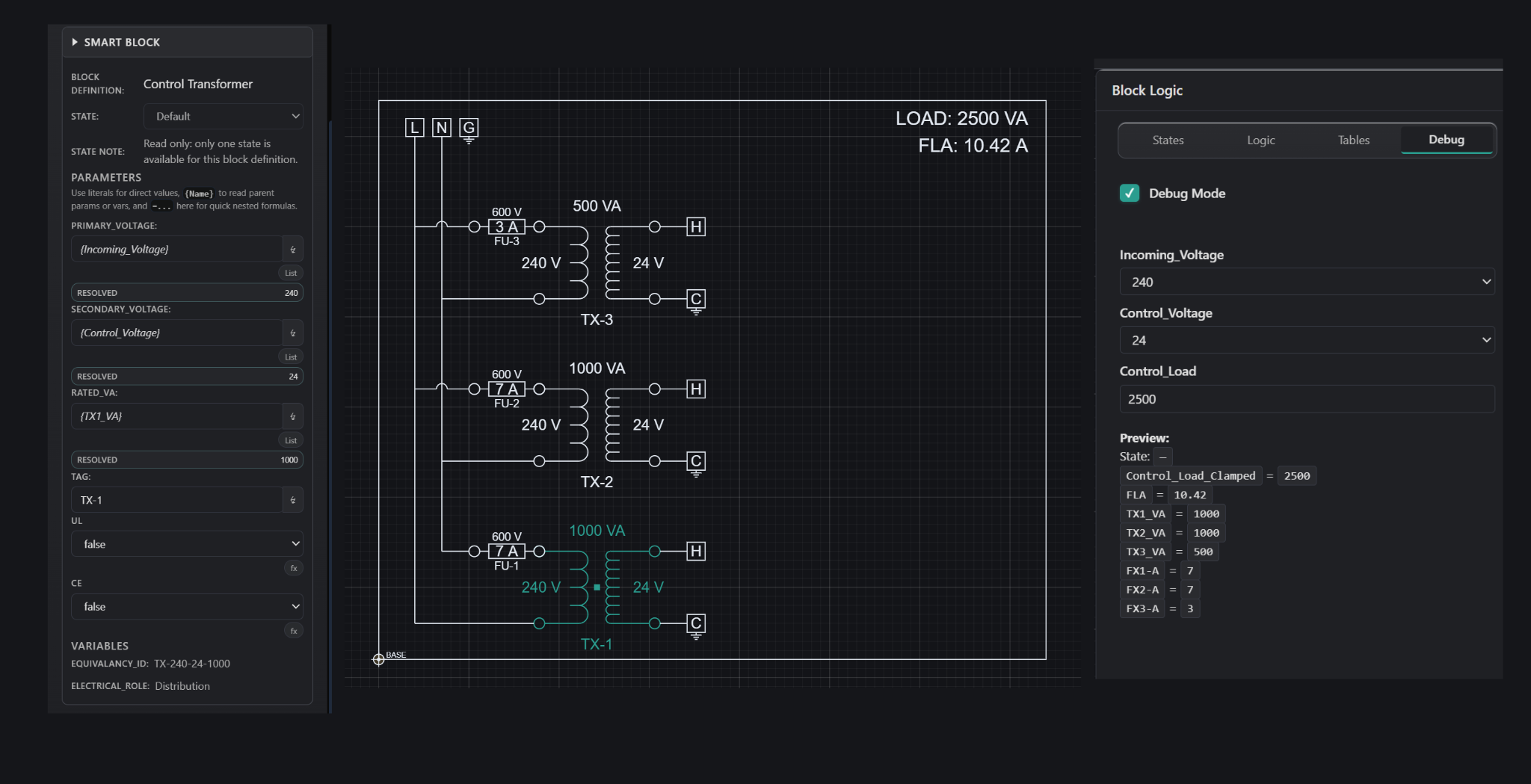Screen dimensions: 1531x784
Task: Click the List button under SECONDARY_VOLTAGE
Action: [291, 357]
